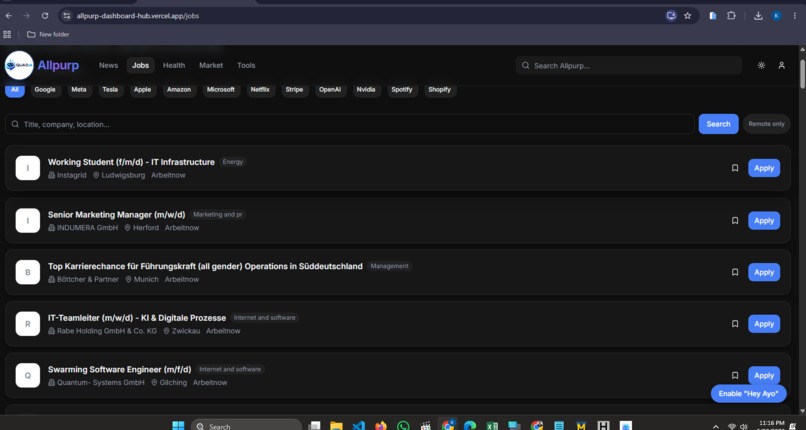
Task: Open the Health tab
Action: tap(174, 65)
